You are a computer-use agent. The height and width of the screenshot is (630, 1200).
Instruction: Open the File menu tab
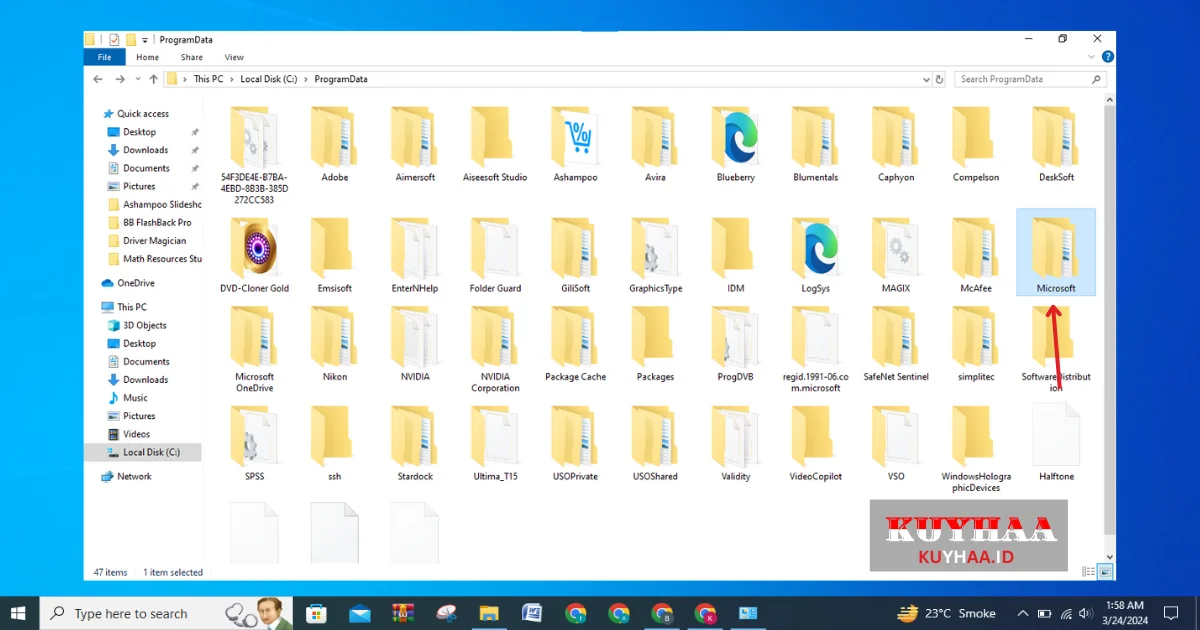(104, 57)
